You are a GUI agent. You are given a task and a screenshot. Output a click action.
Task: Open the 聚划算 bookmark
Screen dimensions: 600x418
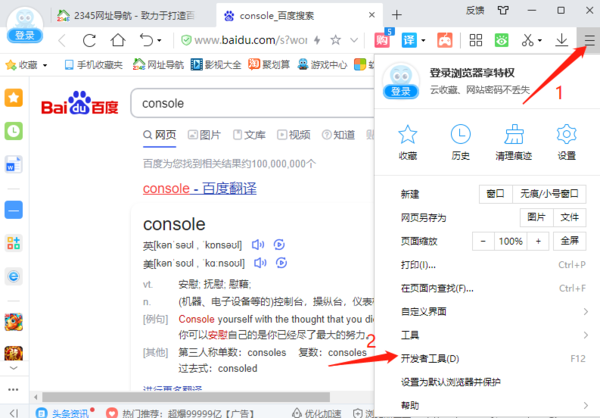[269, 65]
